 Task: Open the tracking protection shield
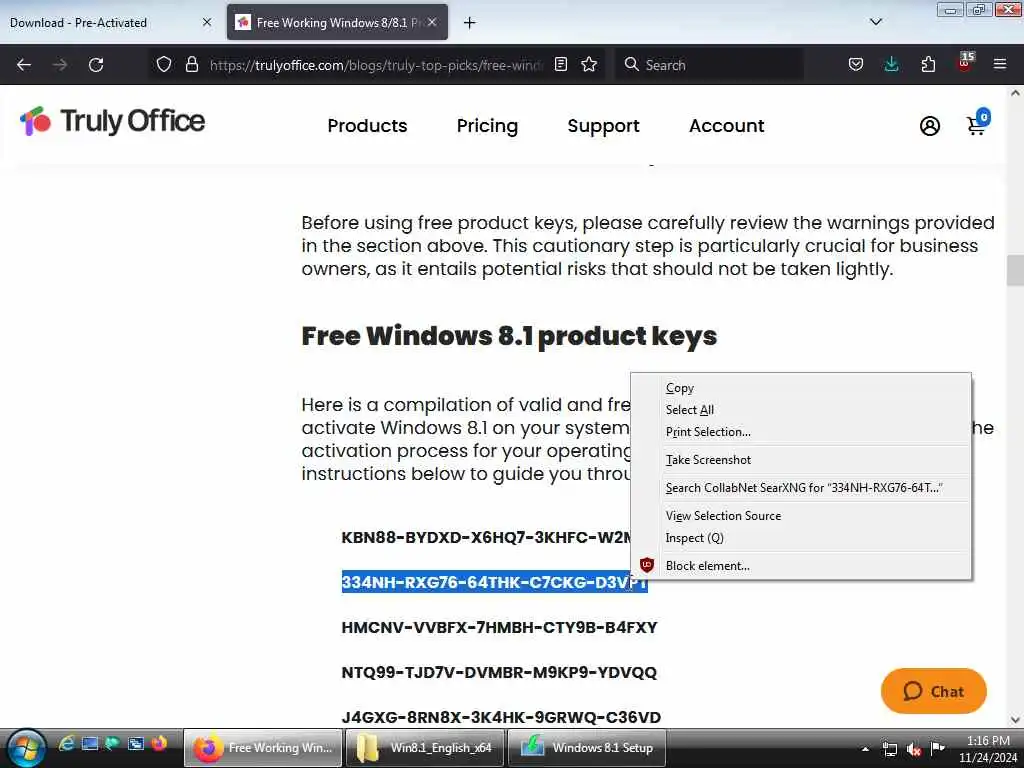164,64
